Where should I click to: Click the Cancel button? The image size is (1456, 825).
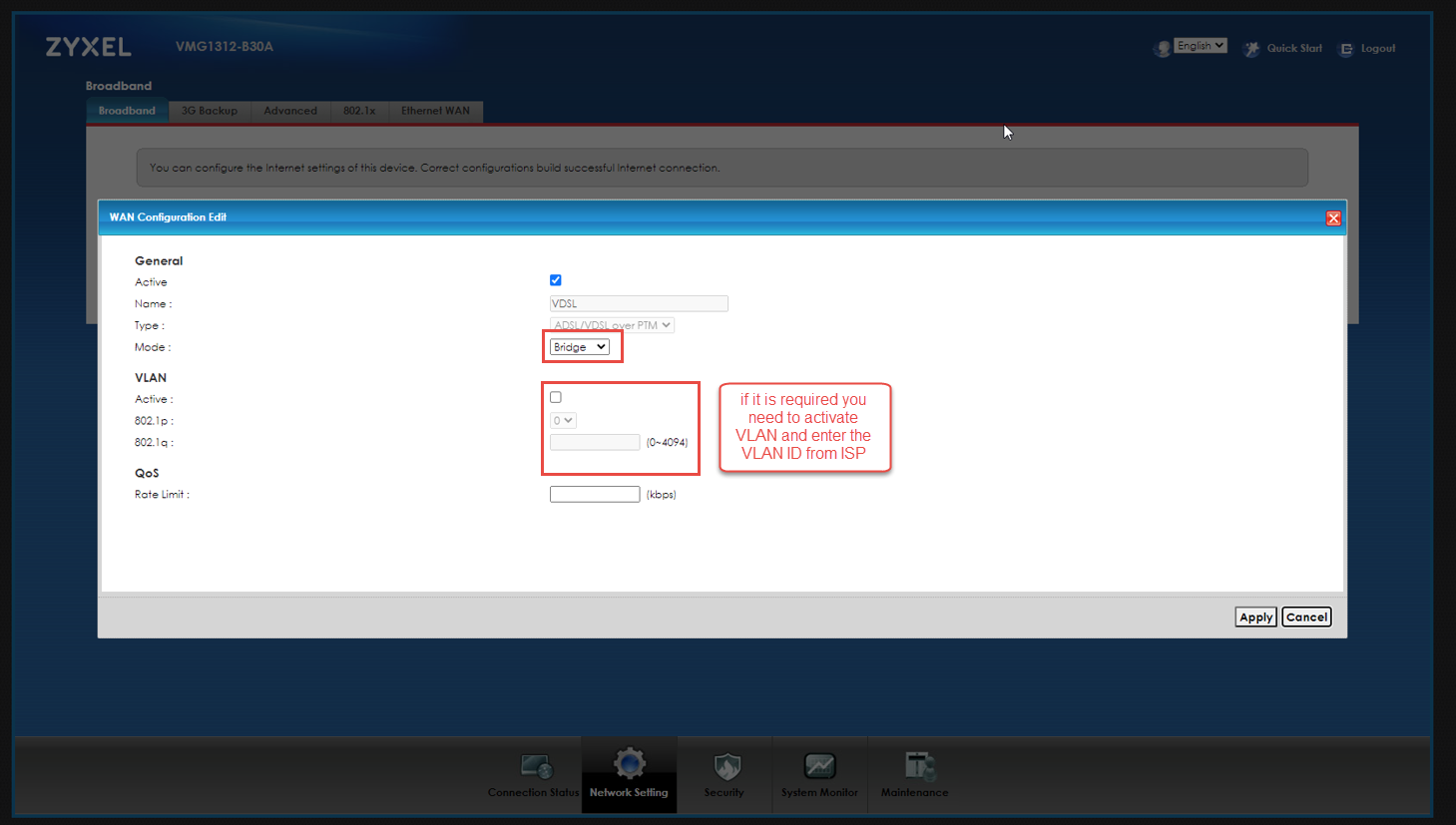(x=1306, y=618)
